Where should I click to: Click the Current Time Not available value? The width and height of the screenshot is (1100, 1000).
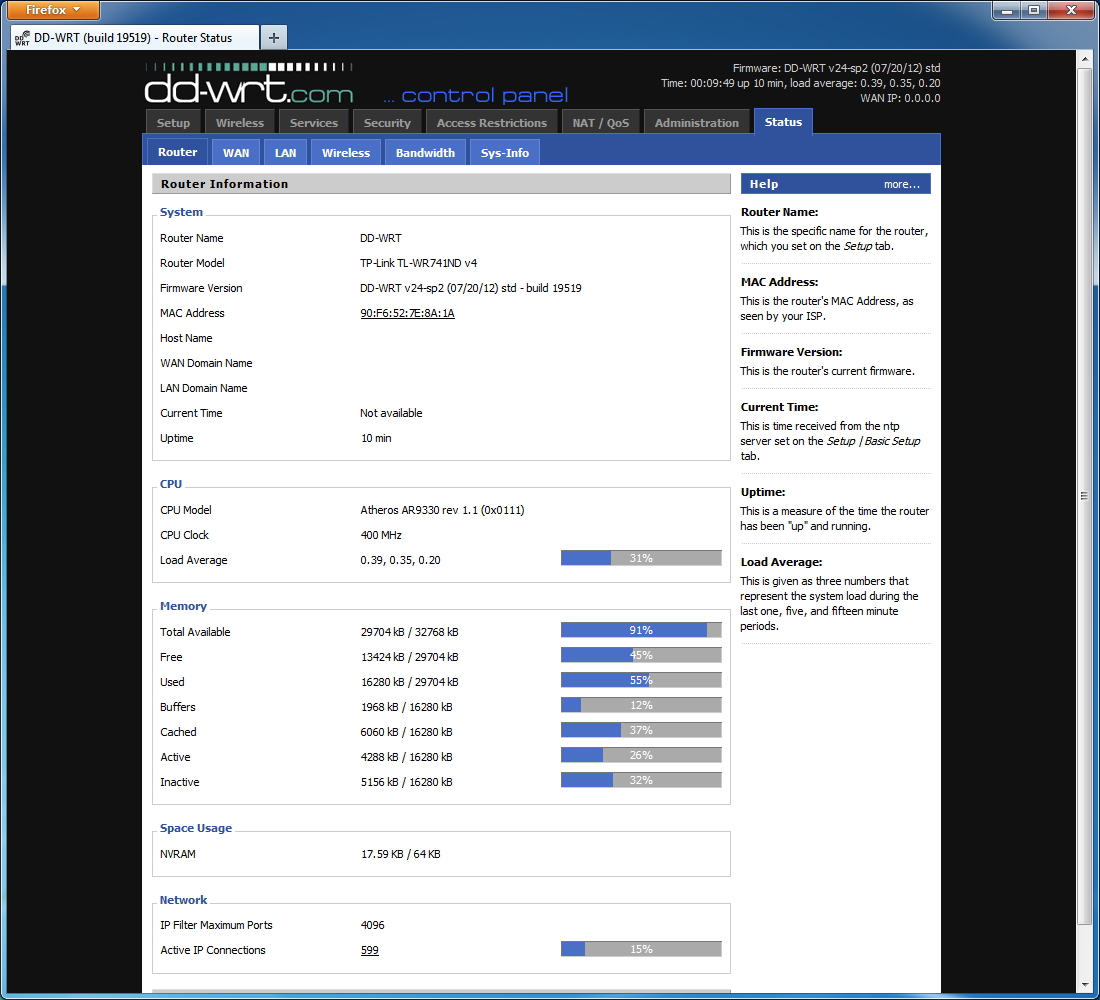pos(391,413)
